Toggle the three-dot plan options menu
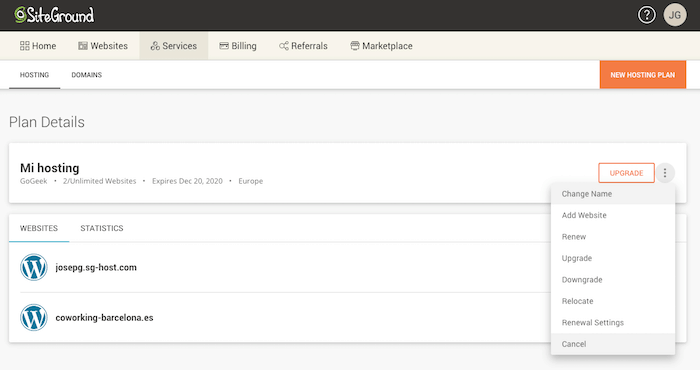The image size is (700, 370). (665, 173)
